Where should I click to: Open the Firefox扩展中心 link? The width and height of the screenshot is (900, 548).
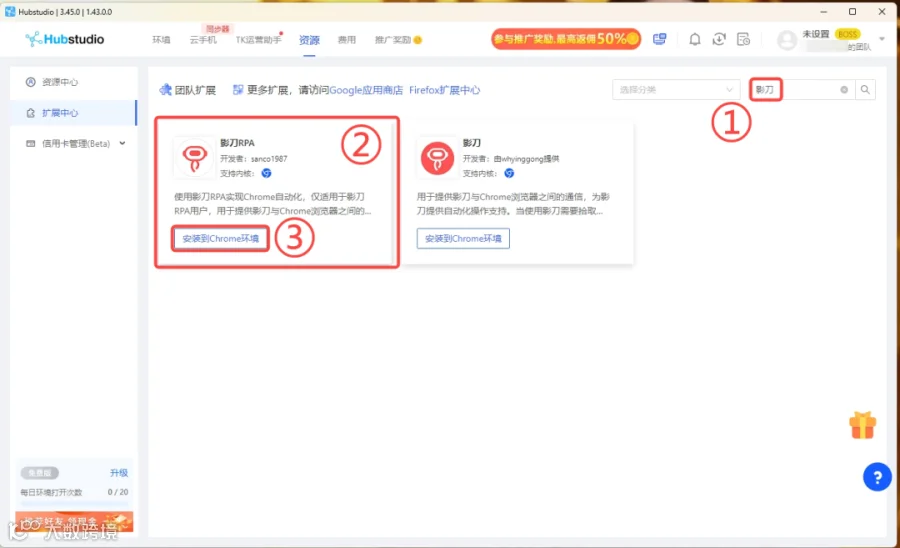(x=444, y=90)
